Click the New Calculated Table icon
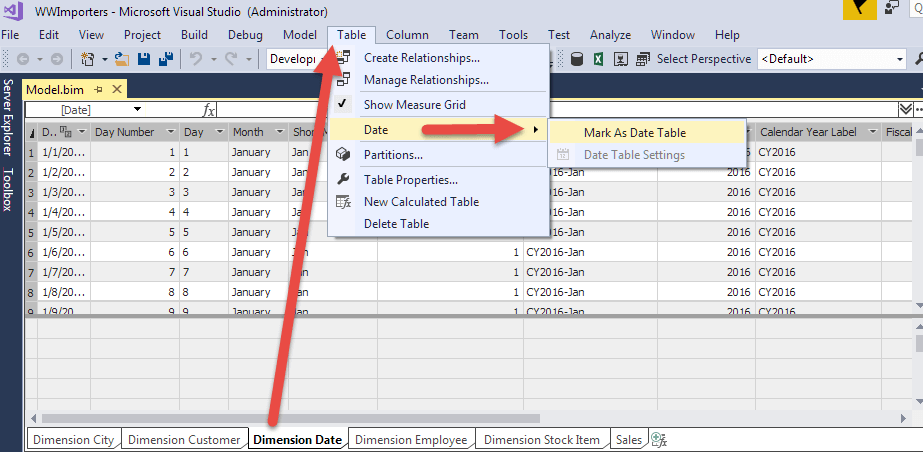 [x=343, y=202]
